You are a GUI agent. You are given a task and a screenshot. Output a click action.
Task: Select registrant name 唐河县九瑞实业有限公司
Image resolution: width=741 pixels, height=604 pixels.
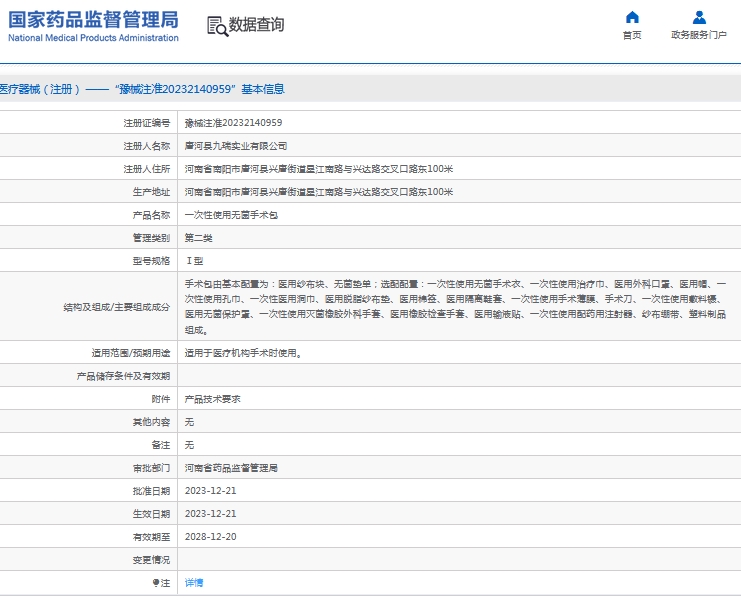pos(236,146)
